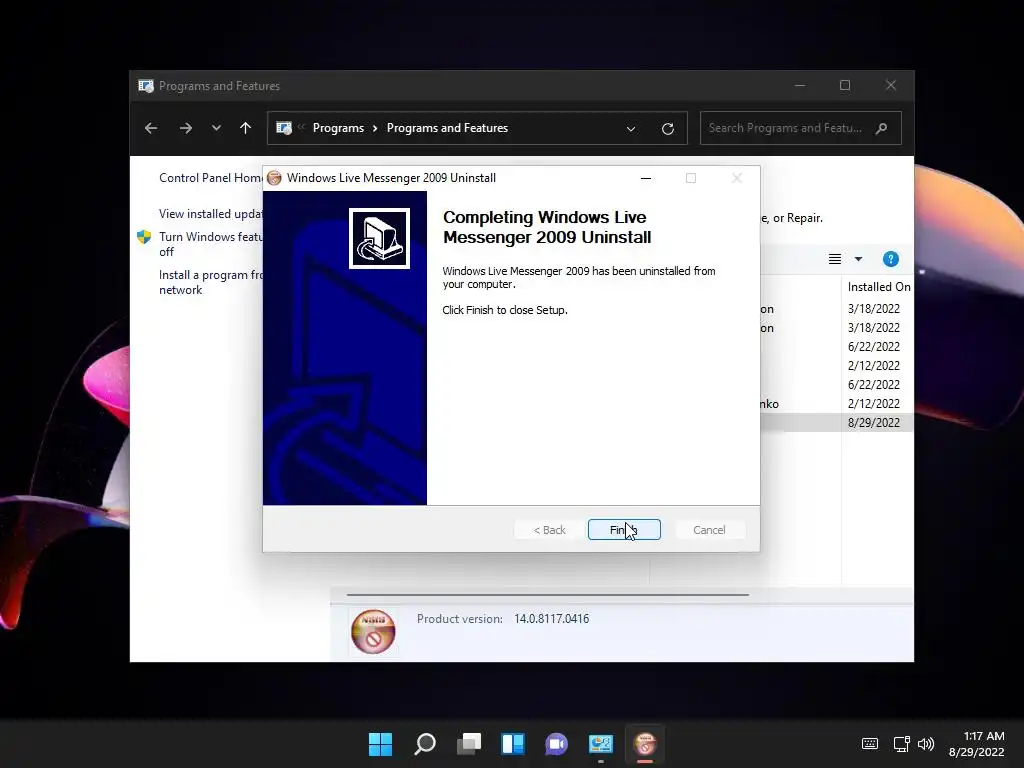The height and width of the screenshot is (768, 1024).
Task: Expand the address bar history dropdown
Action: 631,129
